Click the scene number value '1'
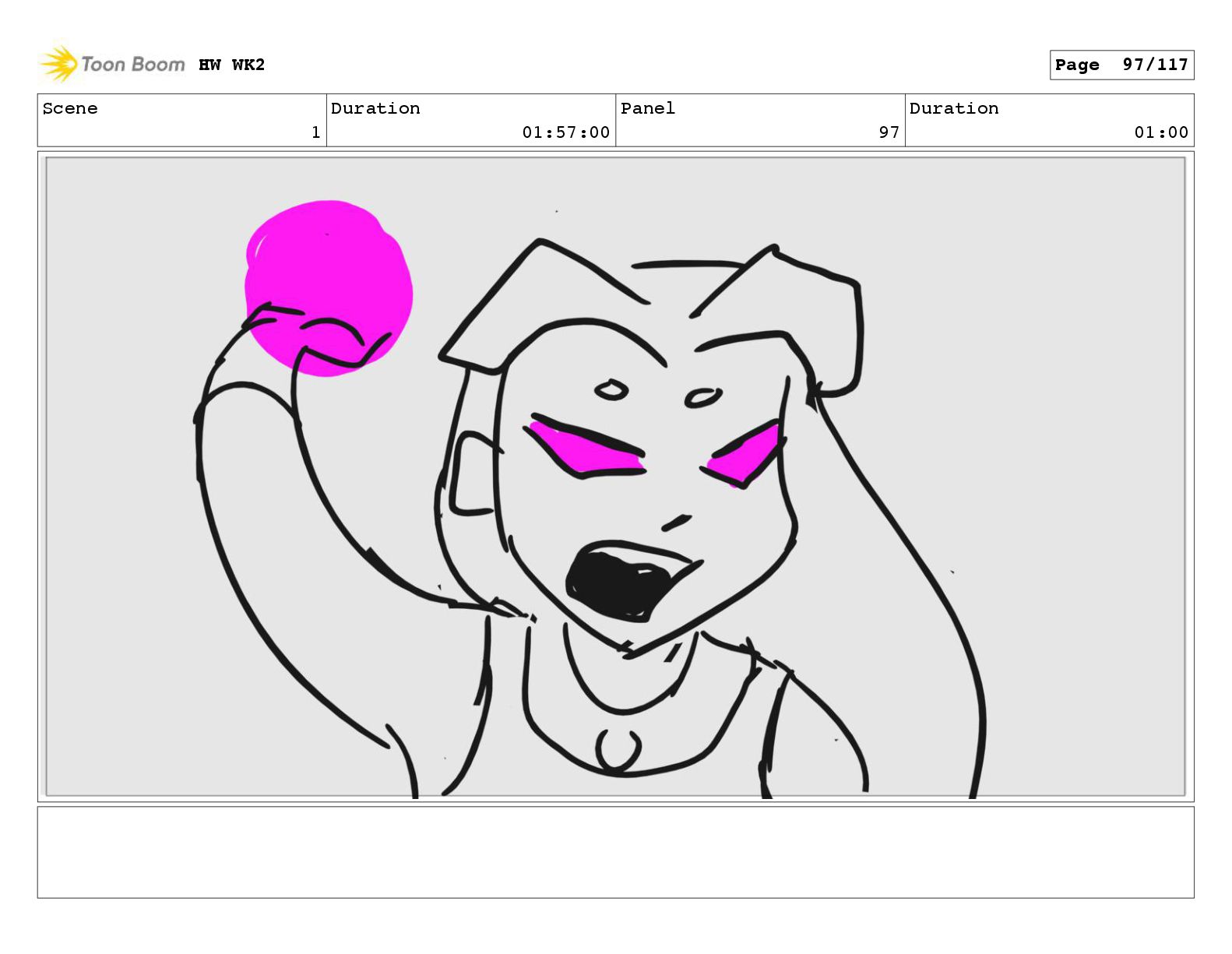 click(x=315, y=132)
